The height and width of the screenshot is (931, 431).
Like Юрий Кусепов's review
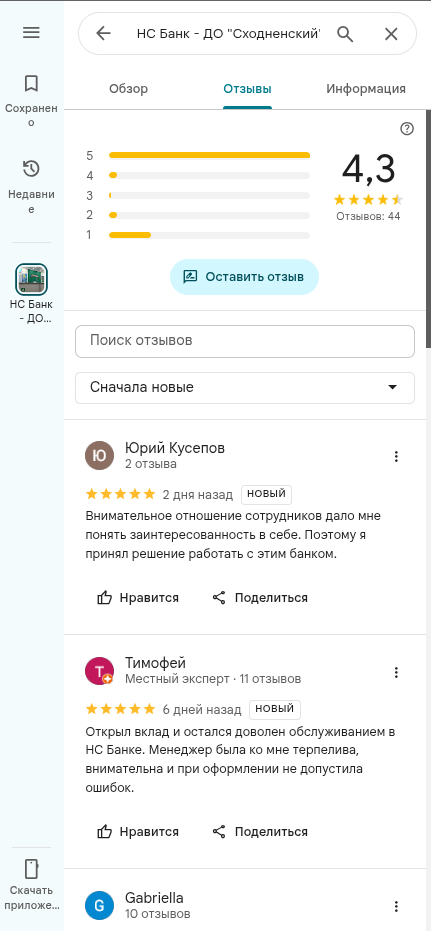(138, 598)
